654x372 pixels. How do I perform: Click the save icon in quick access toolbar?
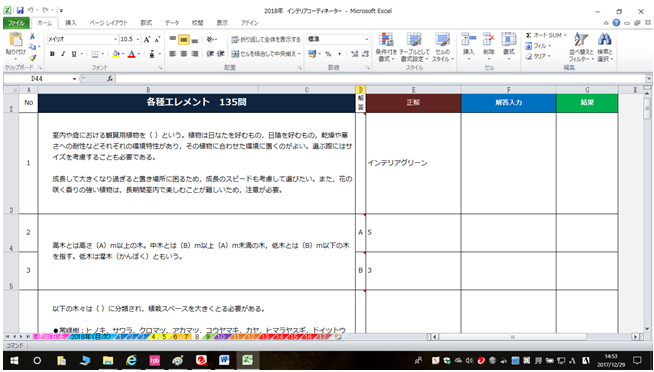click(x=20, y=10)
